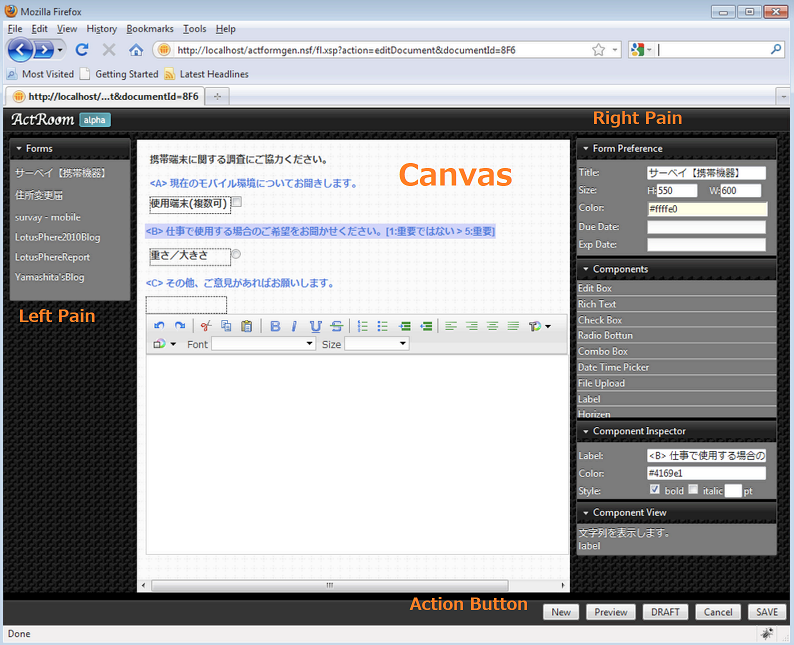The image size is (794, 645).
Task: Align text left in editor
Action: click(451, 326)
